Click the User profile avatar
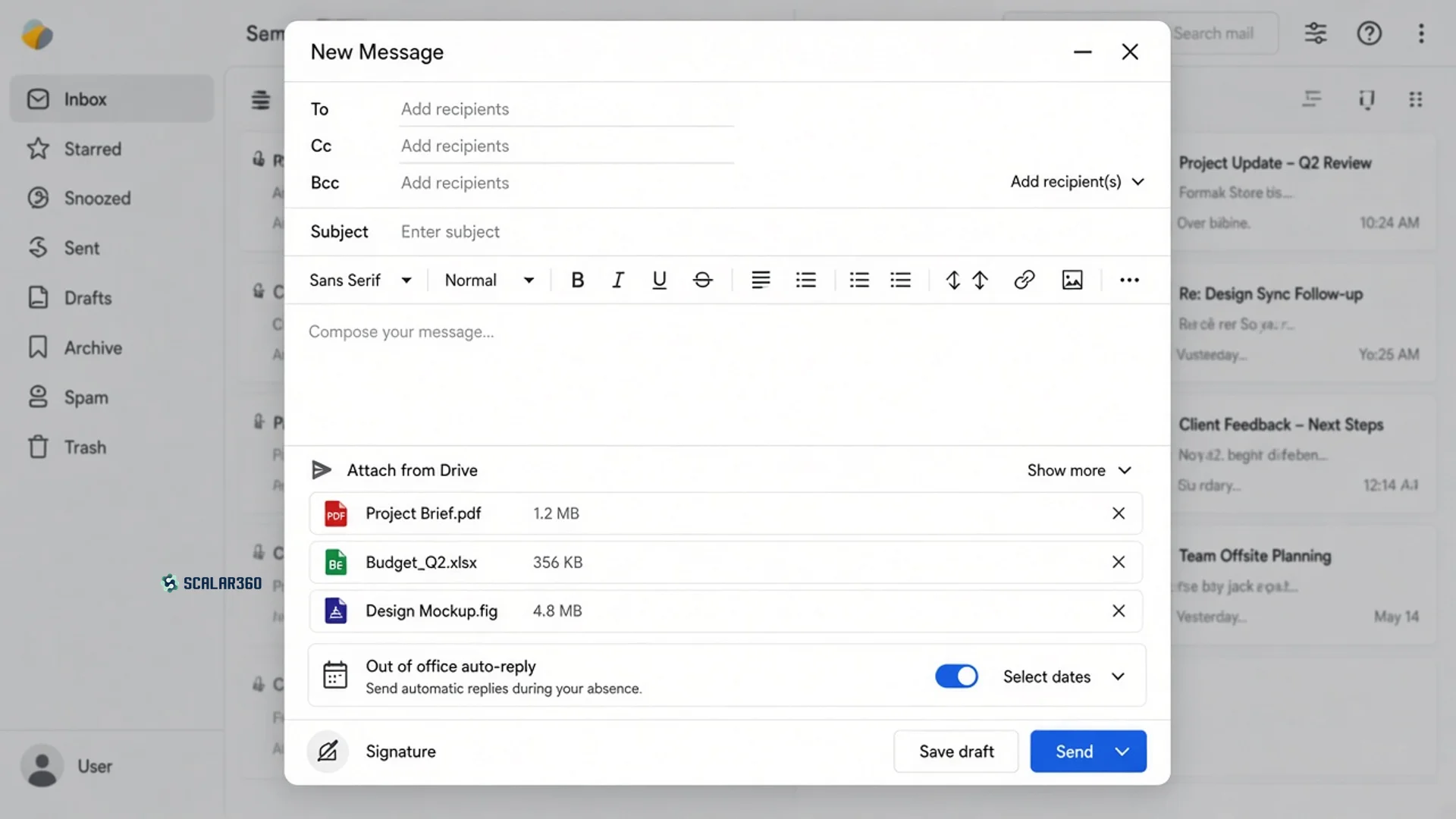Screen dimensions: 1456x819 pos(42,766)
